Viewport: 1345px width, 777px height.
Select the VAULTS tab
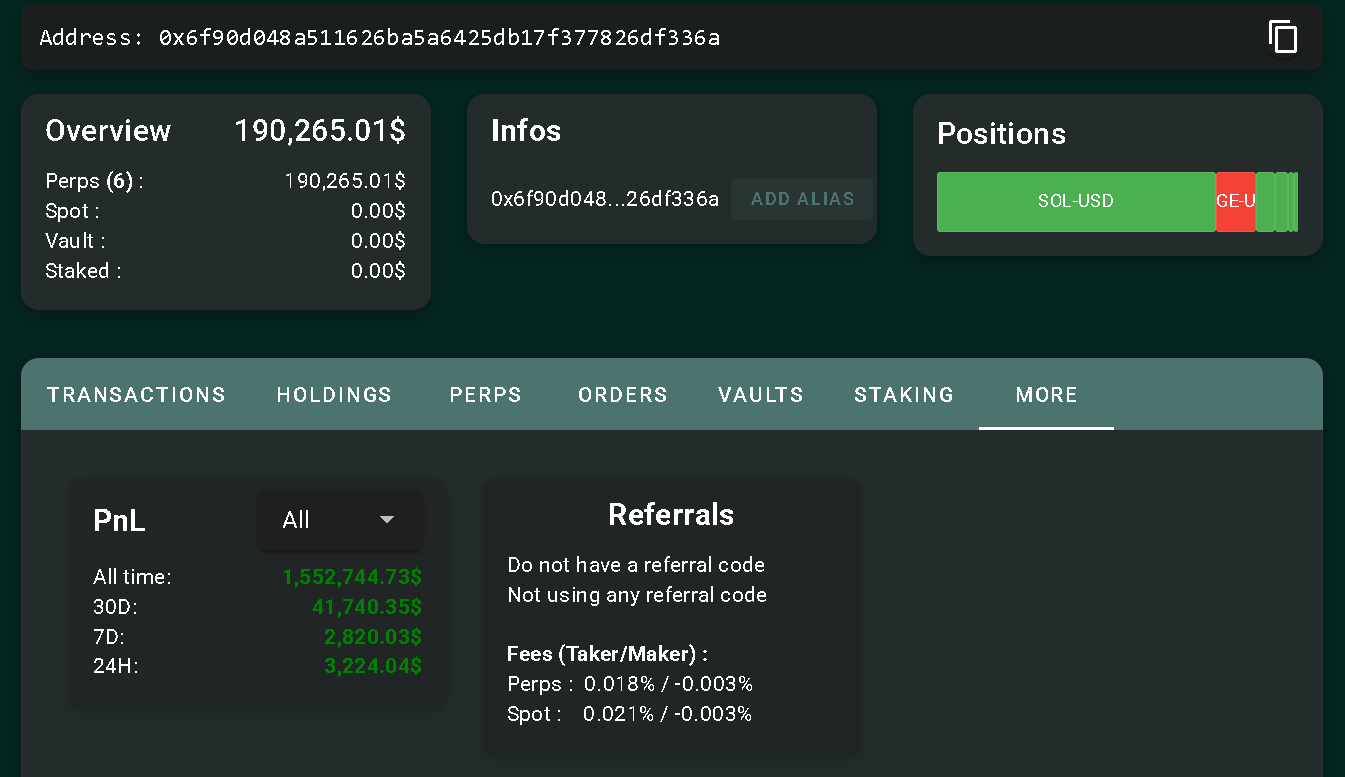tap(760, 395)
